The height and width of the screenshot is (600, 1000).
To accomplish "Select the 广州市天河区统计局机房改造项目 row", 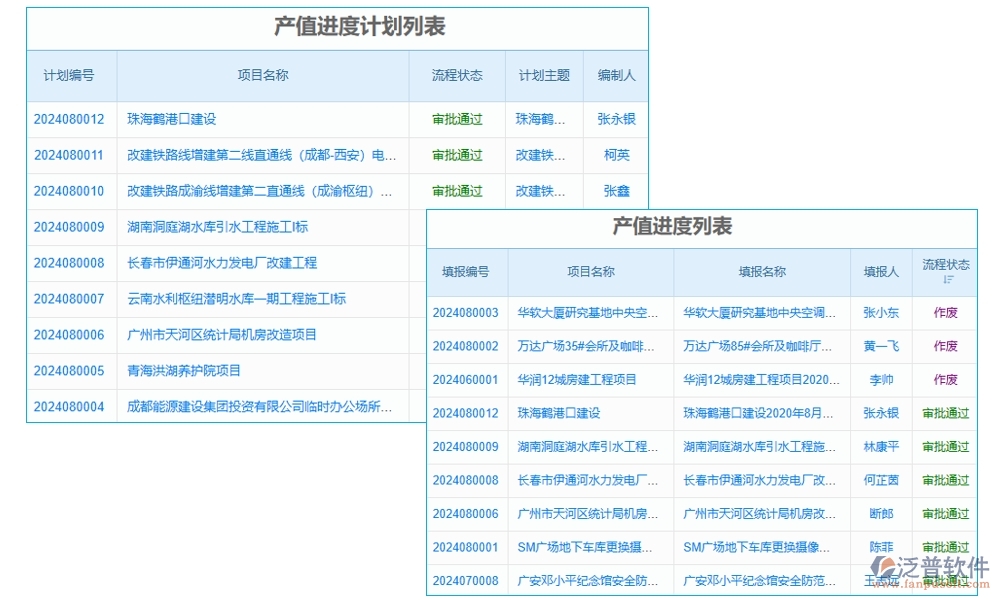I will click(x=222, y=335).
